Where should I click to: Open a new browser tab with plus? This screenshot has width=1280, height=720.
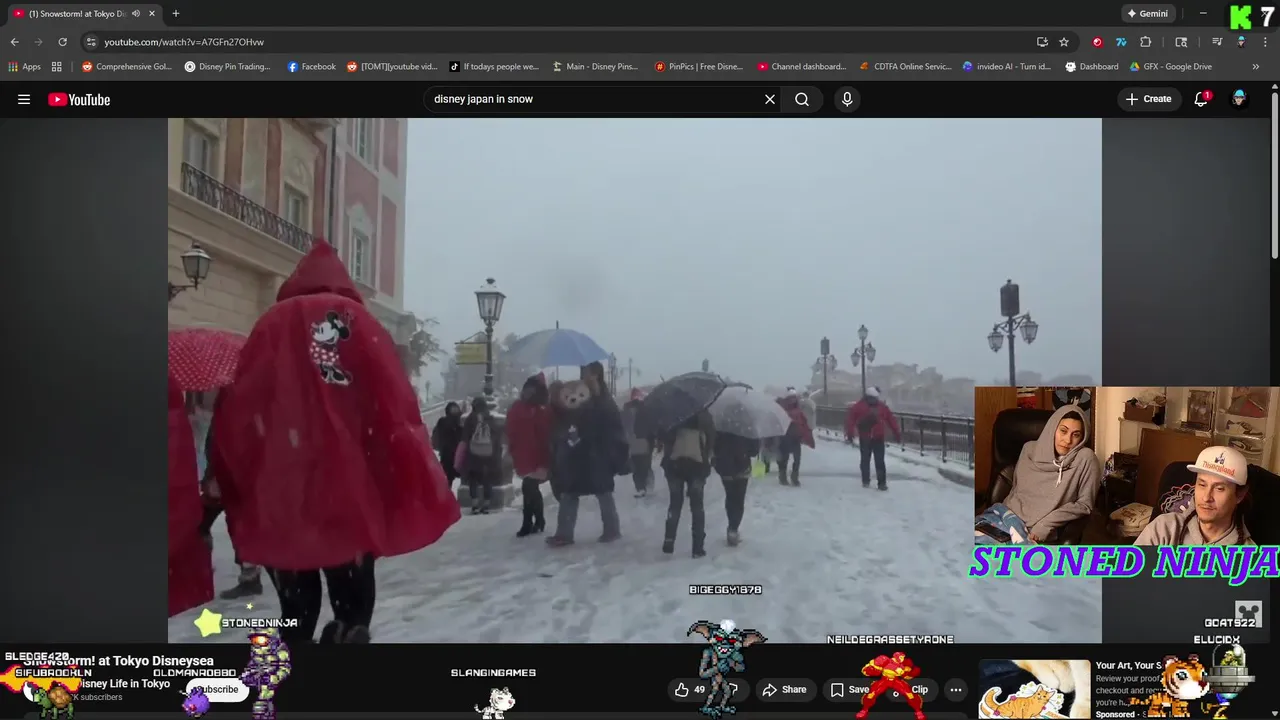(176, 14)
